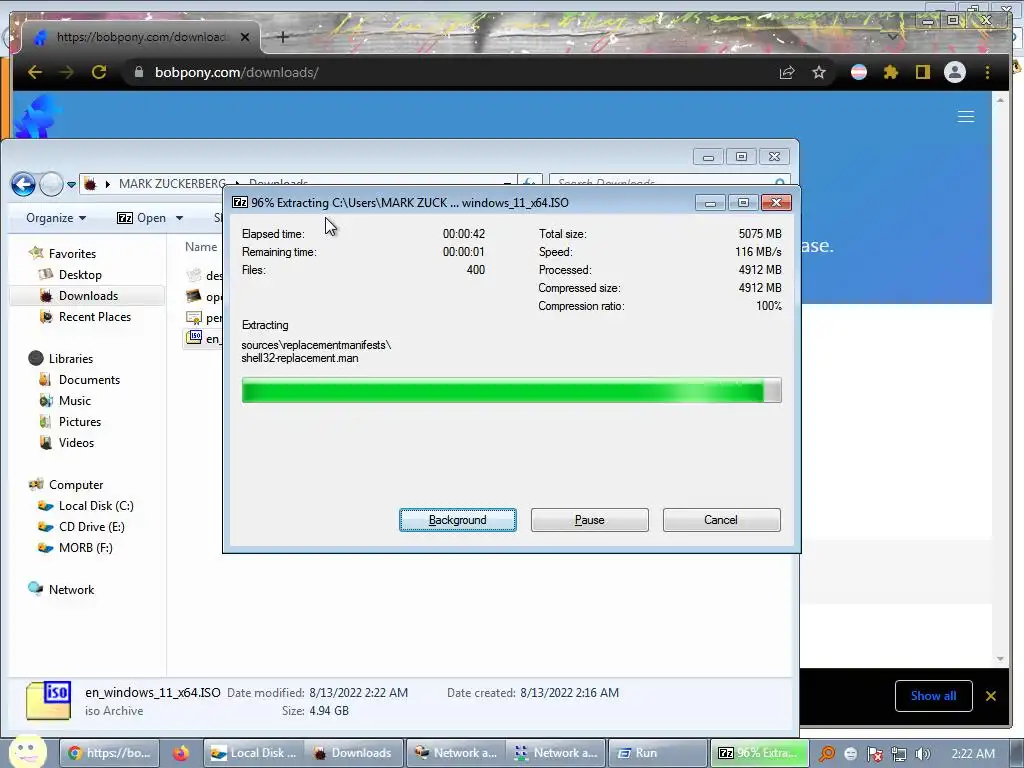Open Chrome three-dot menu
This screenshot has height=768, width=1024.
[x=987, y=72]
